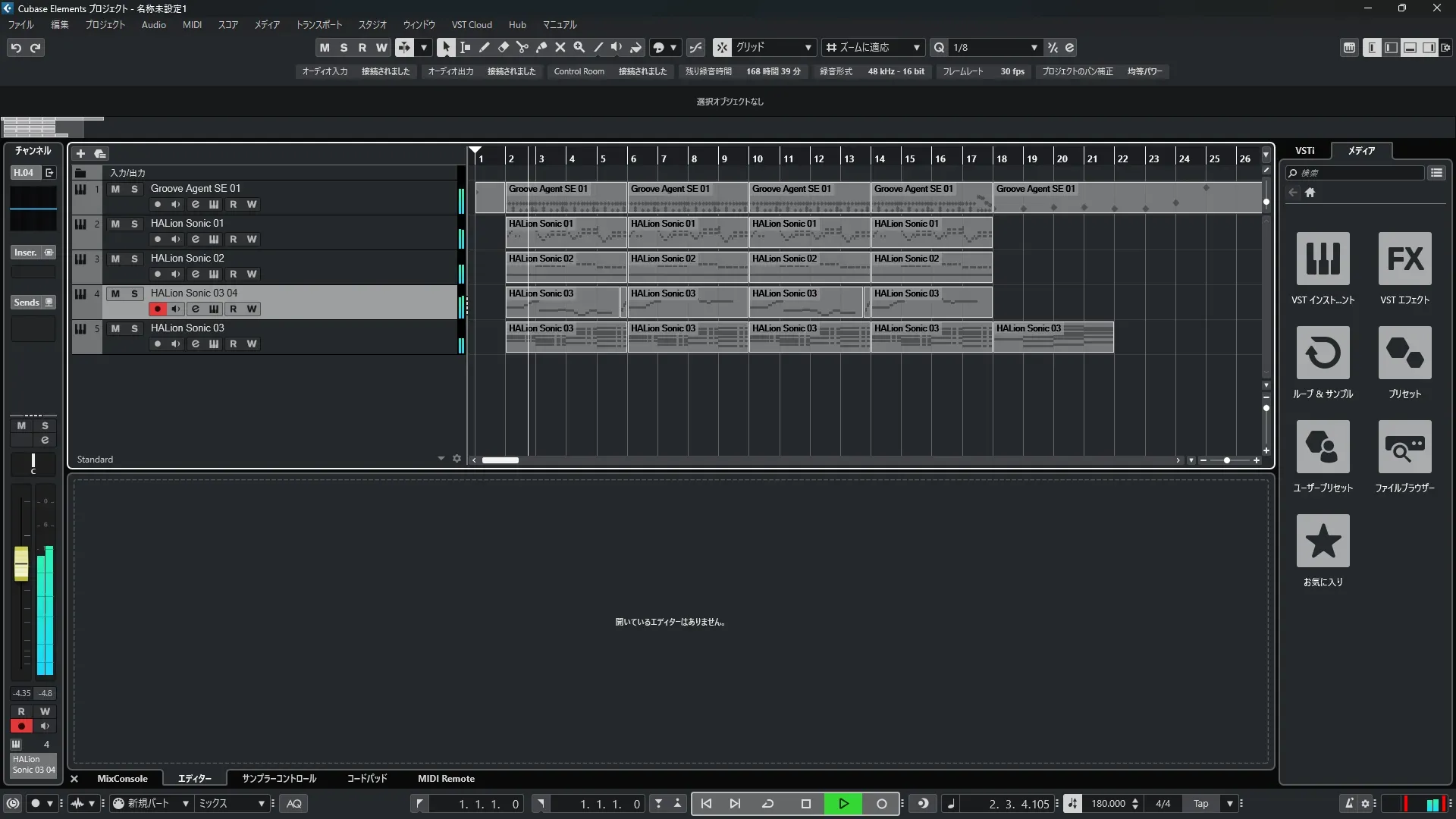Mute the Groove Agent SE 01 track
This screenshot has height=819, width=1456.
[115, 189]
